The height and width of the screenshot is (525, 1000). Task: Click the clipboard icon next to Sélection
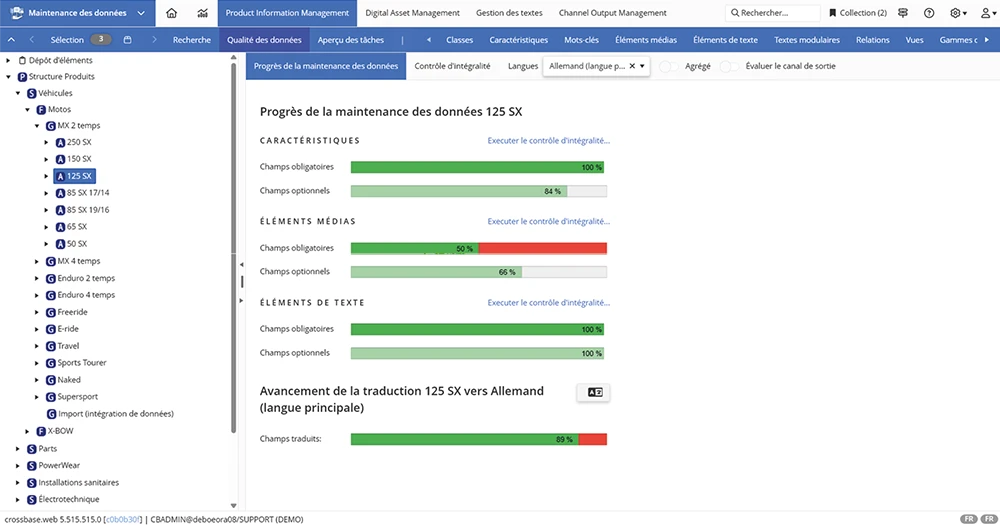[x=128, y=40]
